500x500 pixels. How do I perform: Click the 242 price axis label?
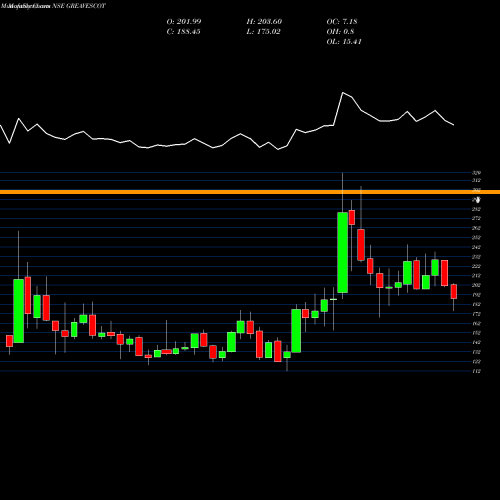[476, 247]
